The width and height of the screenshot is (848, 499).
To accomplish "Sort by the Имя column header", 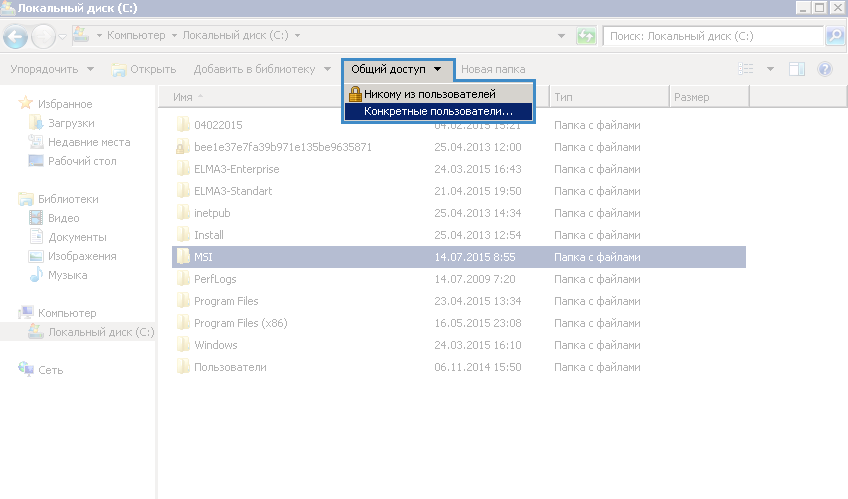I will pyautogui.click(x=183, y=97).
